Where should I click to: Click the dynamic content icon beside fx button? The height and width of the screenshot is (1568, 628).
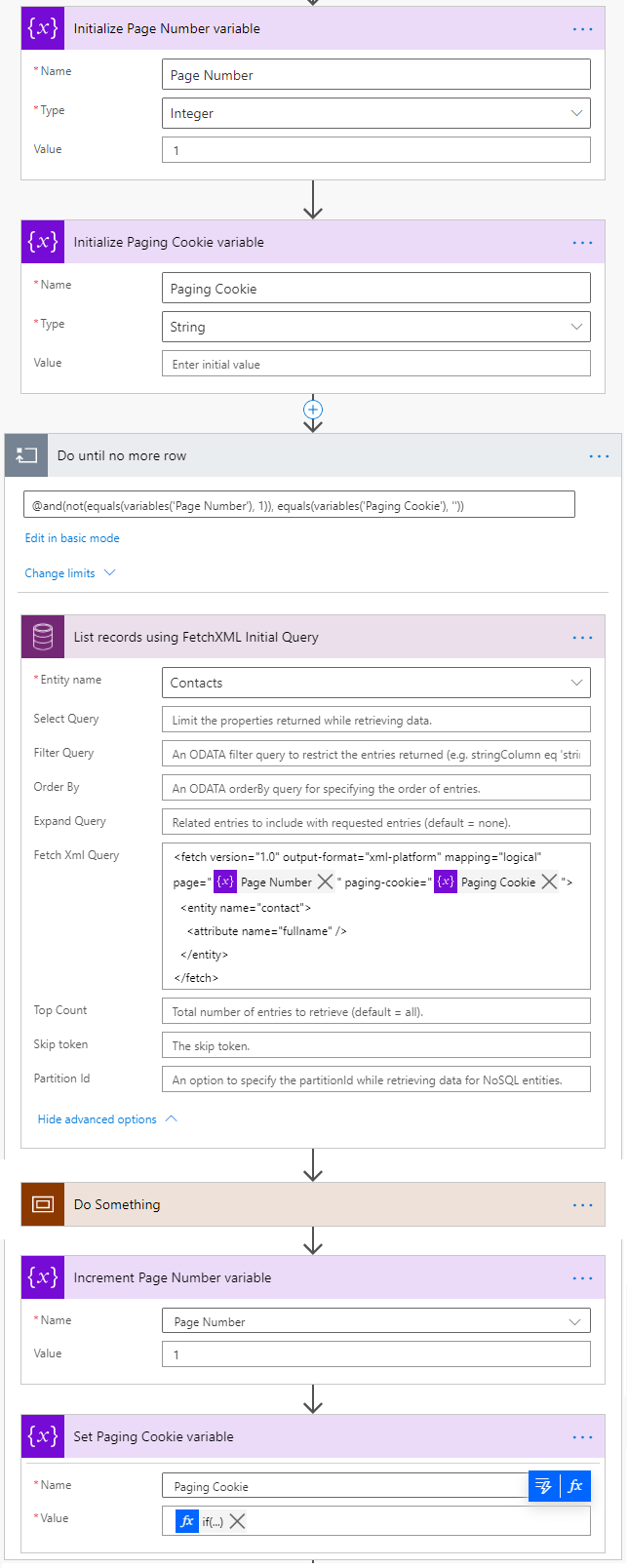point(544,1486)
